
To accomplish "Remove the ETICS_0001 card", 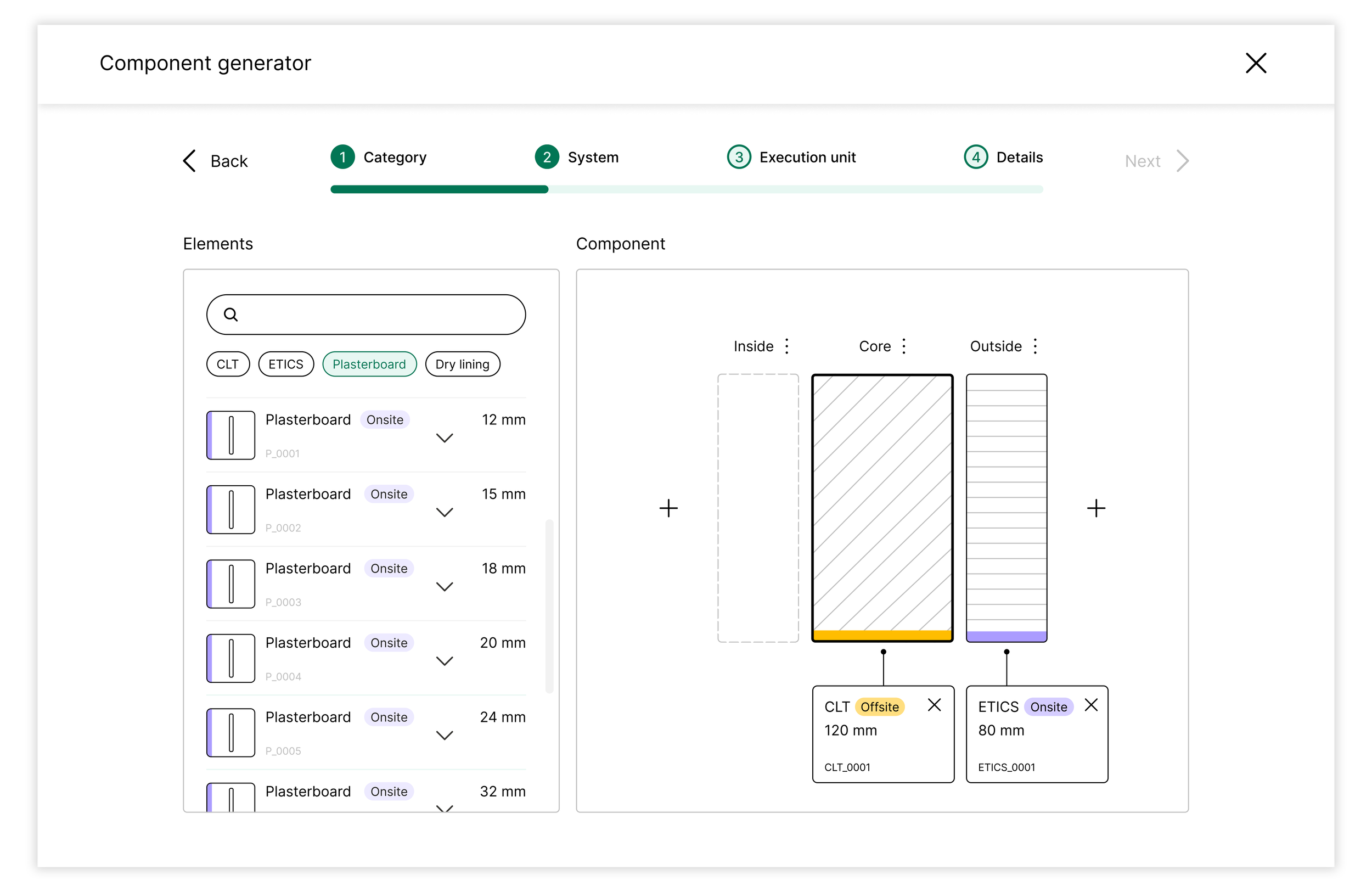I will pos(1090,705).
